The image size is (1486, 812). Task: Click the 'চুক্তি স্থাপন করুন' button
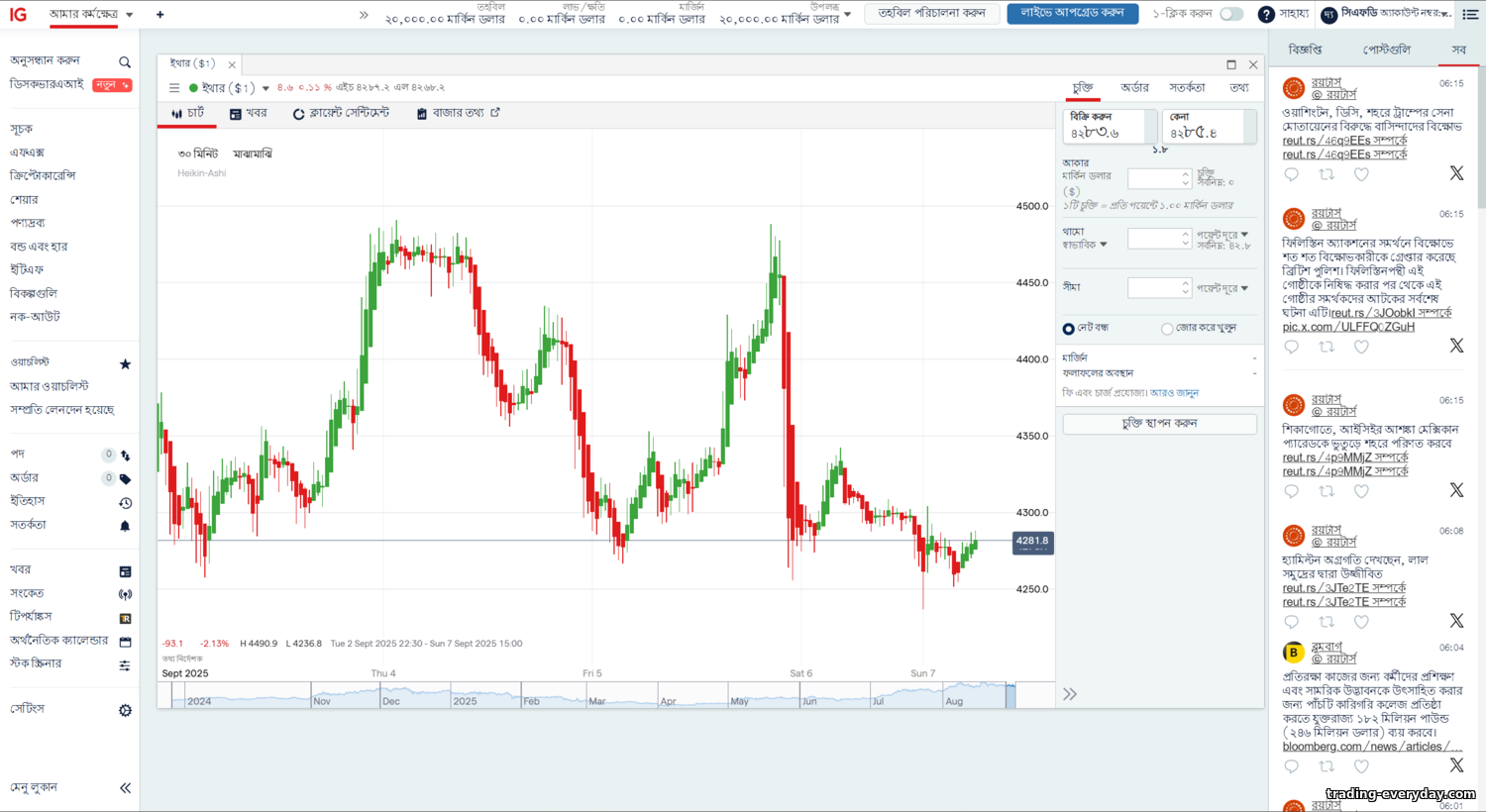1159,424
